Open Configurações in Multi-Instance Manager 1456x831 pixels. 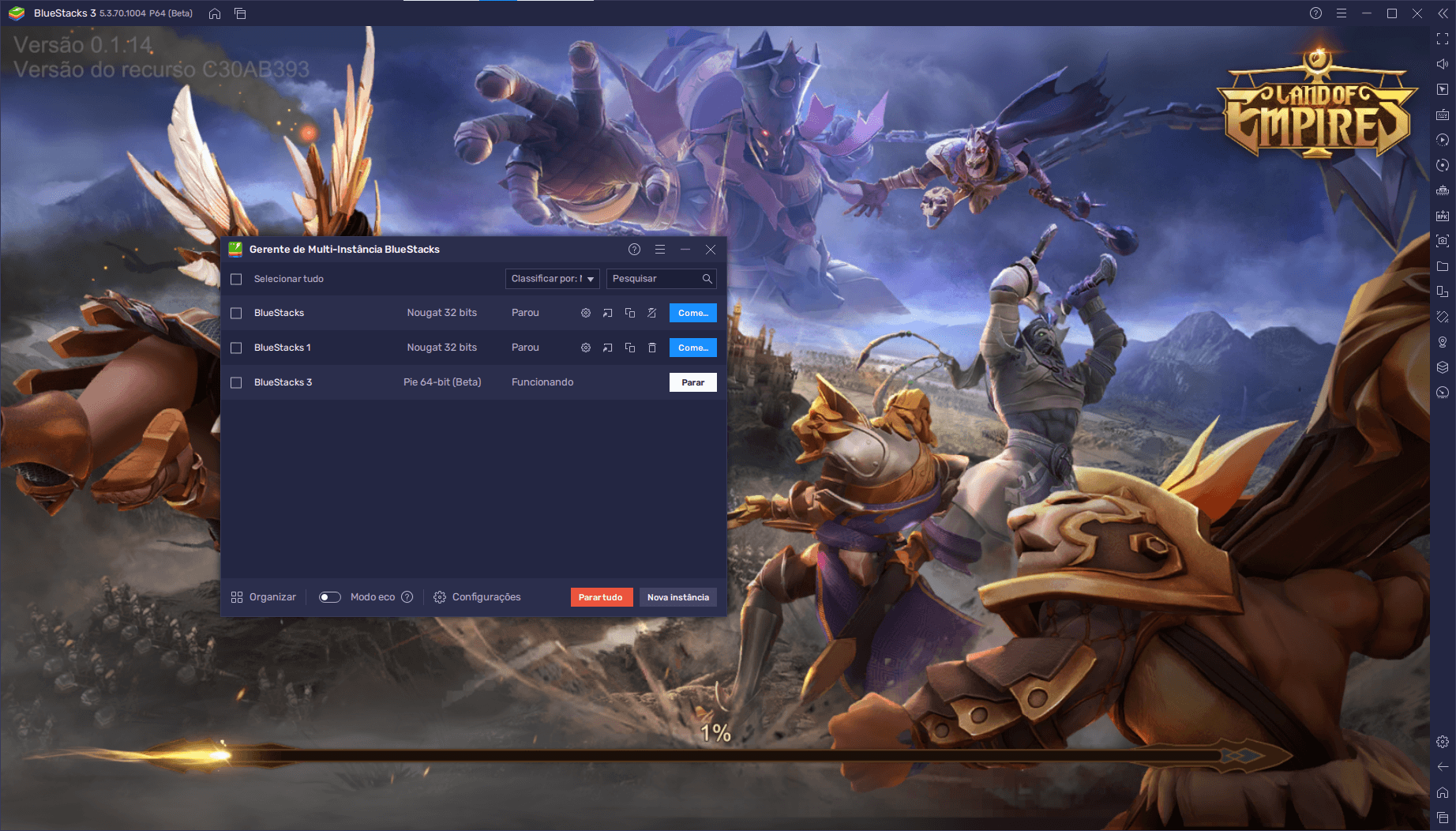(478, 597)
